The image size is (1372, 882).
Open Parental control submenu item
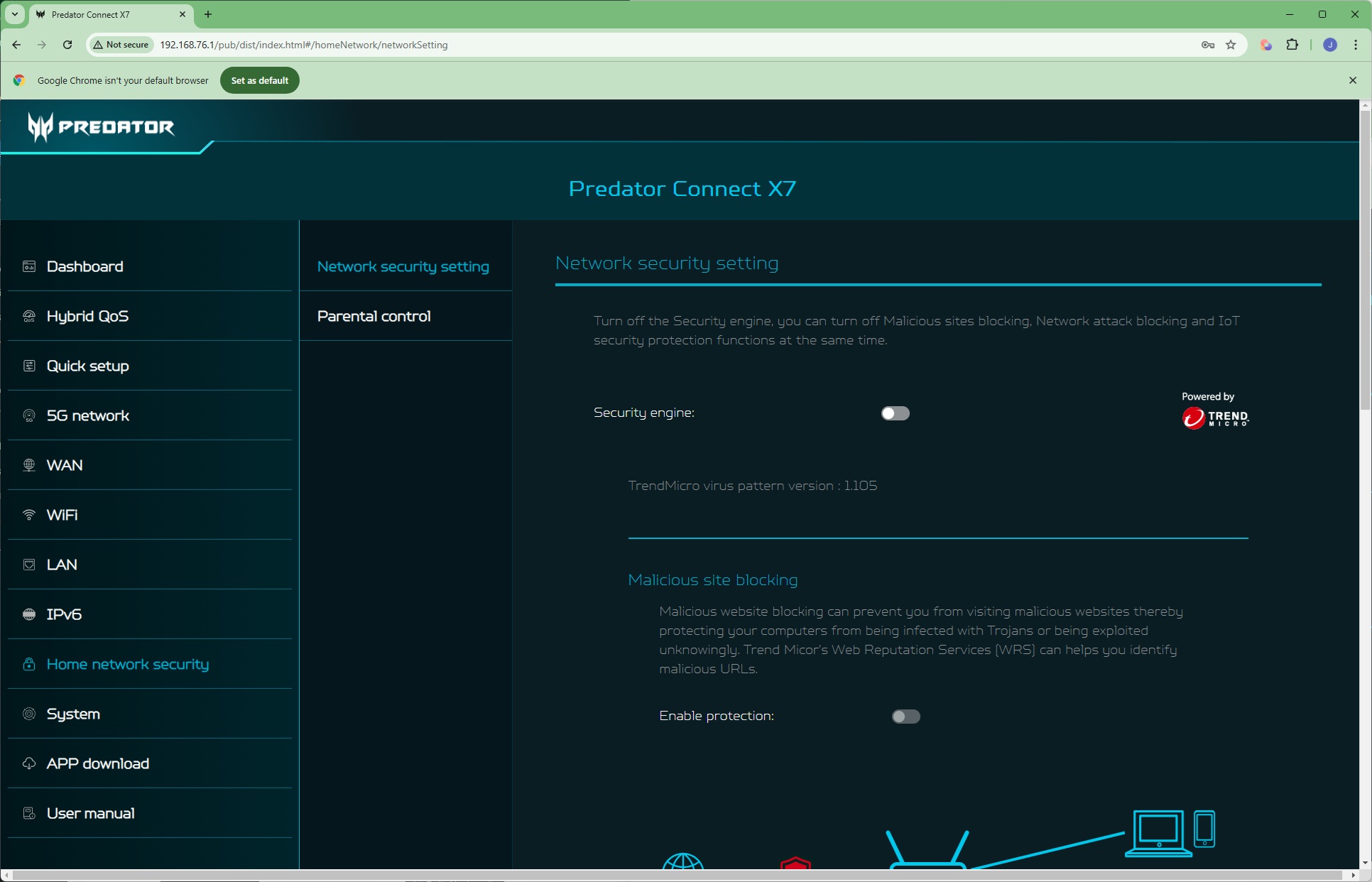point(374,316)
